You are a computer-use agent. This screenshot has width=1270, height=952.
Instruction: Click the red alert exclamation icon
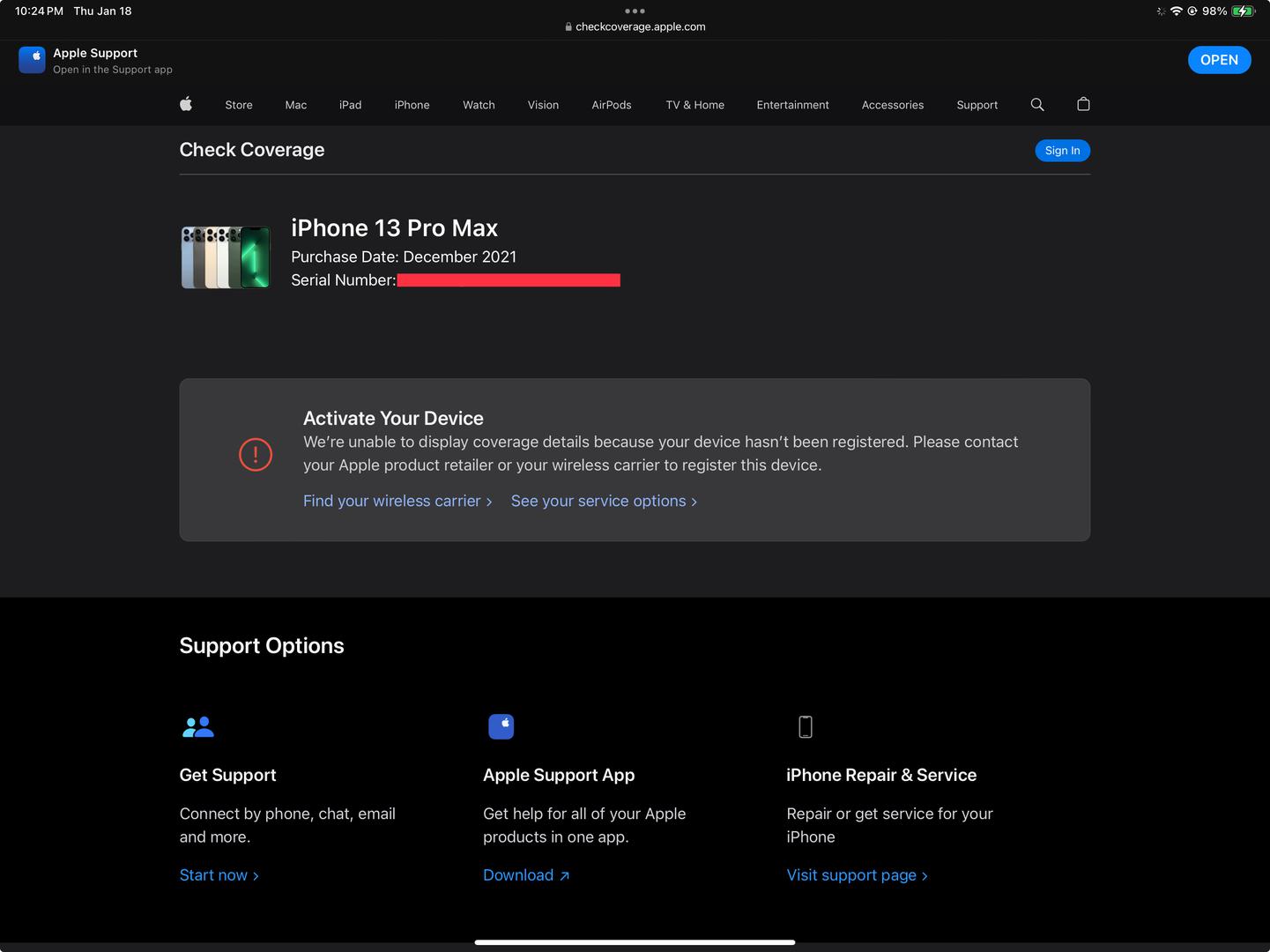pyautogui.click(x=256, y=455)
